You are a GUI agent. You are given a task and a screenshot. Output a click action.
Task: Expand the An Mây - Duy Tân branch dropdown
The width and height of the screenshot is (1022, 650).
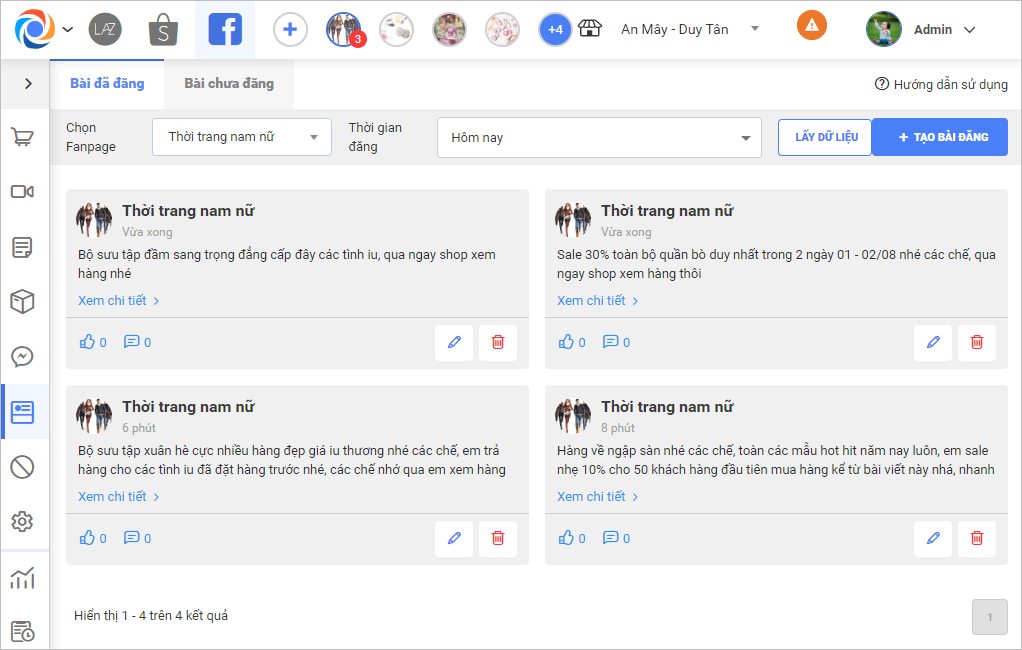(x=690, y=29)
